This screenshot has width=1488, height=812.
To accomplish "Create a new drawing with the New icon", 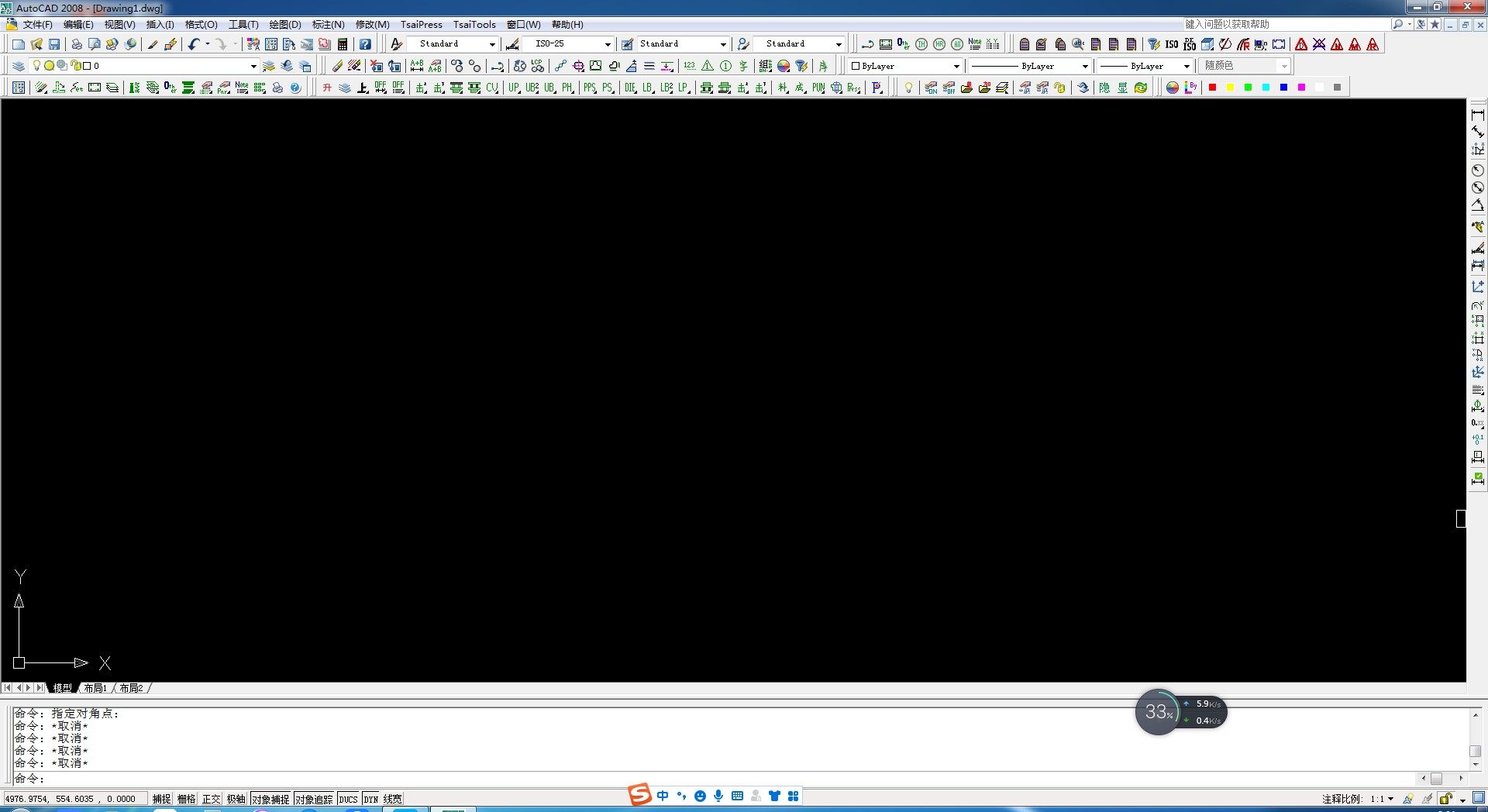I will [18, 44].
